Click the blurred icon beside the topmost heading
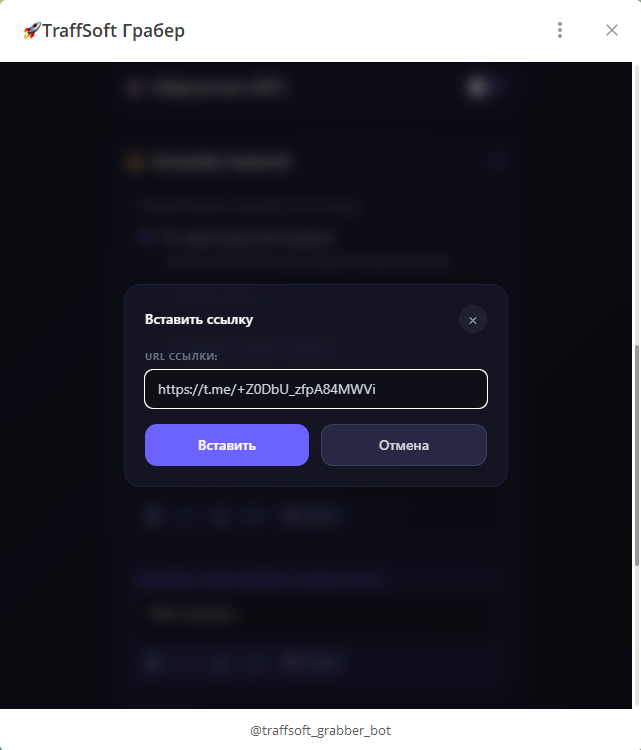 point(134,88)
